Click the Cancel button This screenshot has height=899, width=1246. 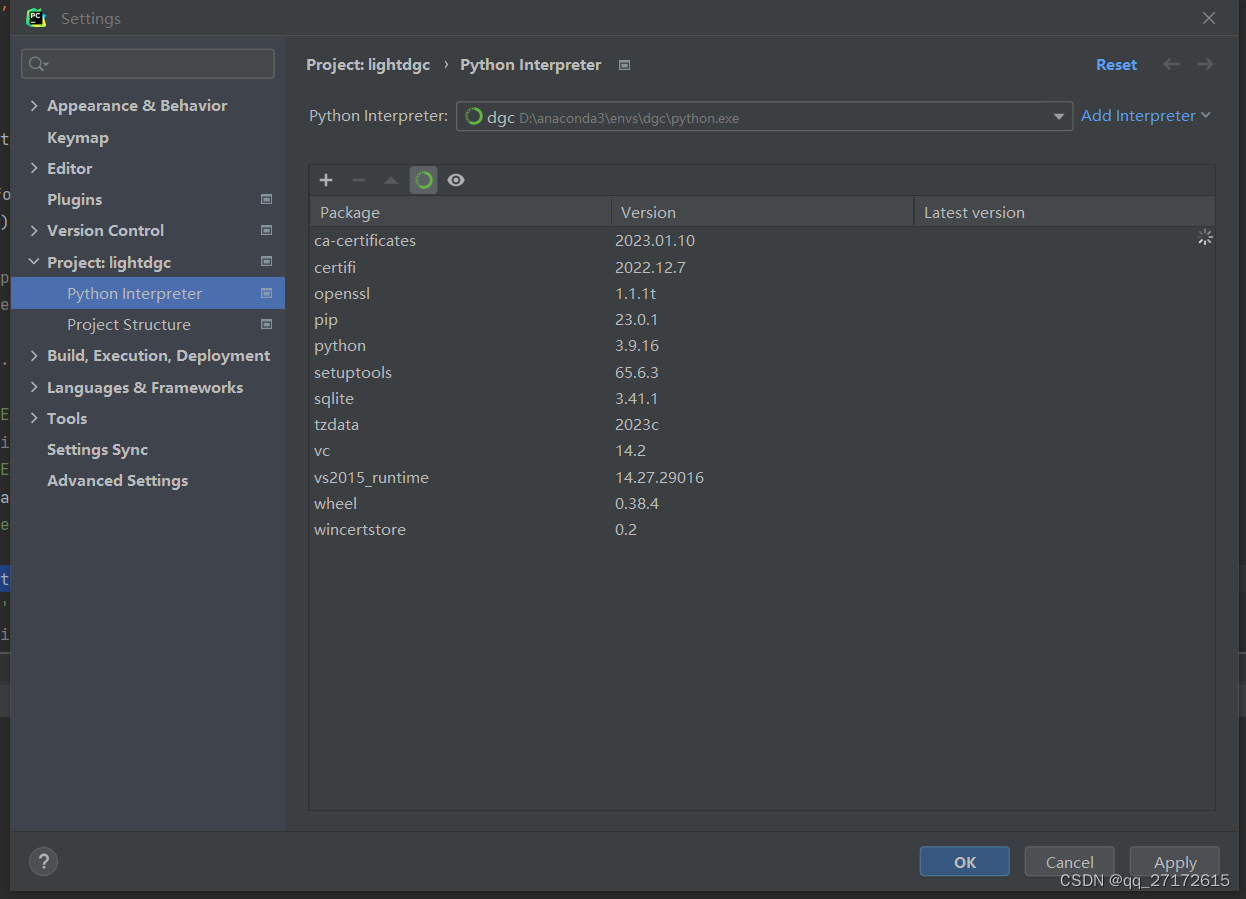click(x=1069, y=862)
